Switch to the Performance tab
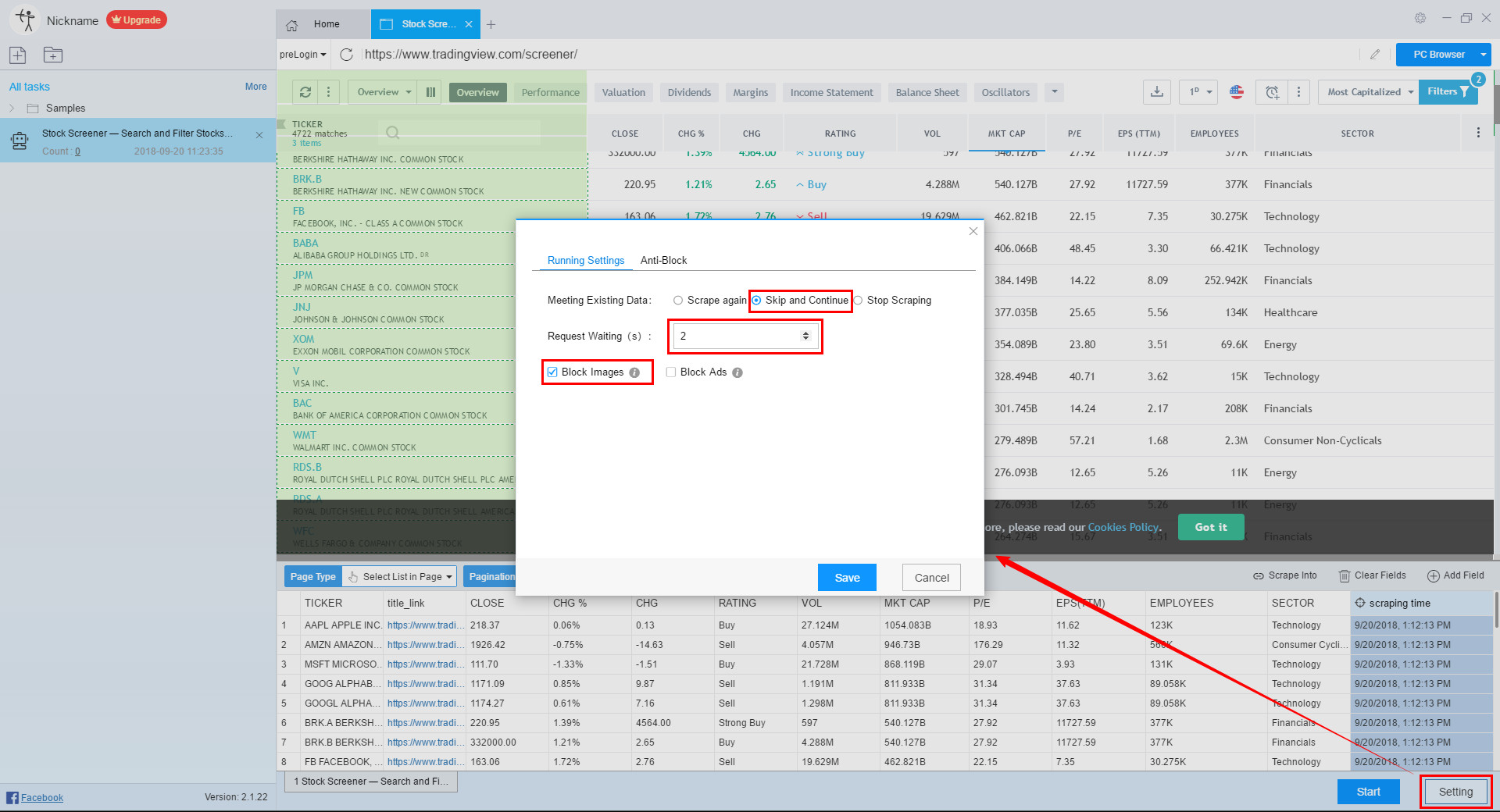The image size is (1500, 812). click(x=551, y=93)
